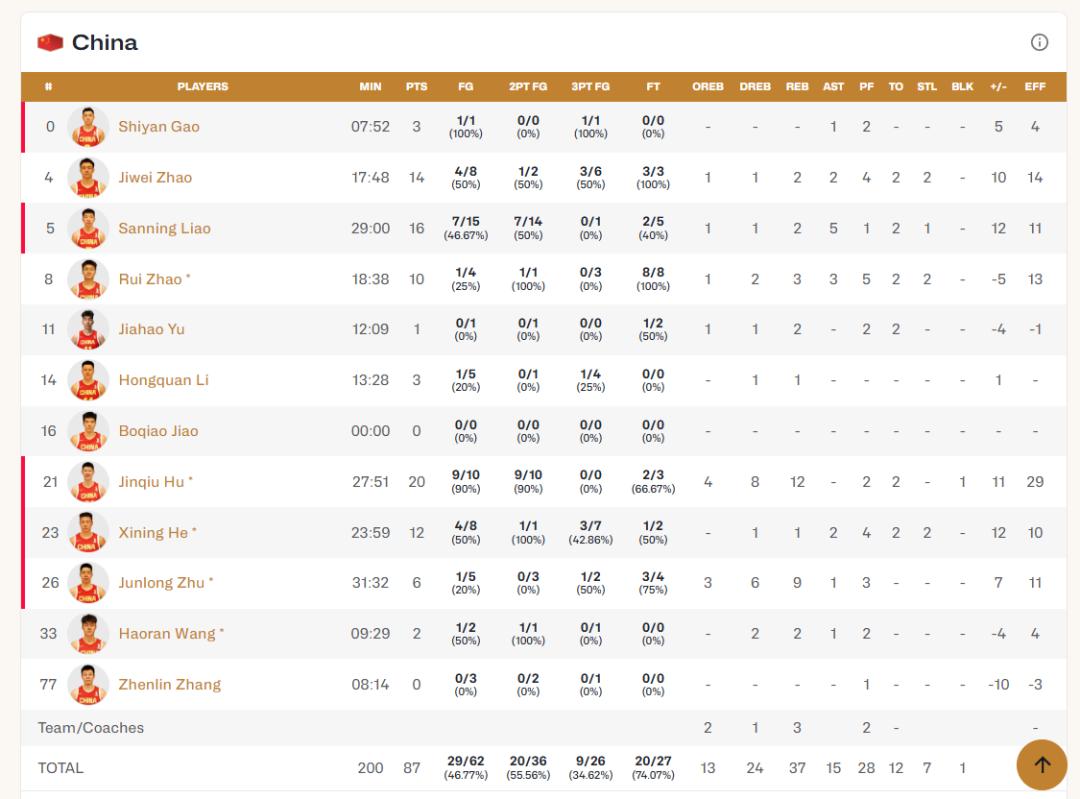Click the 2PT FG column header
This screenshot has height=799, width=1080.
tap(528, 87)
